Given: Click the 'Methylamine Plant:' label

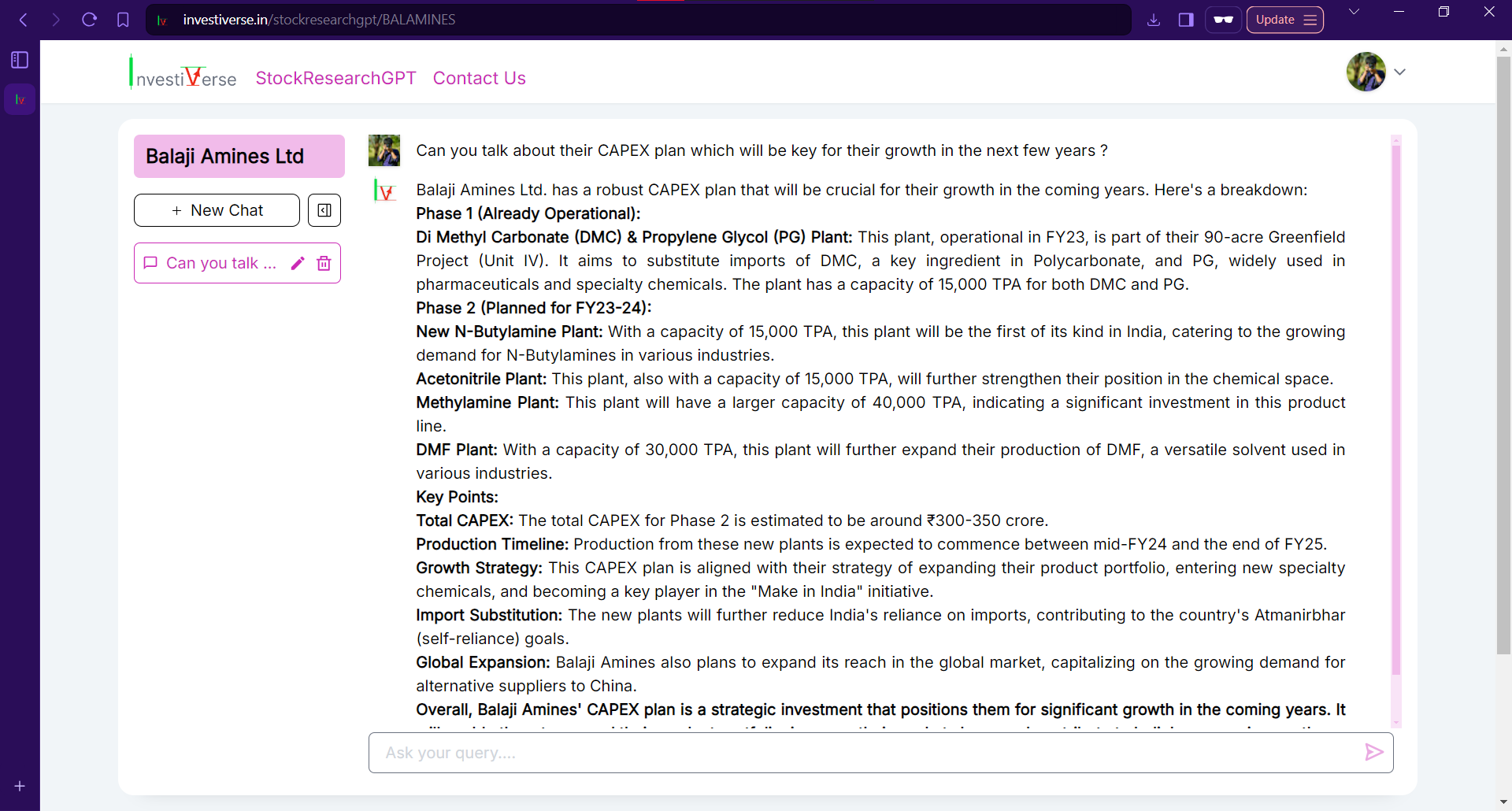Looking at the screenshot, I should click(x=487, y=402).
